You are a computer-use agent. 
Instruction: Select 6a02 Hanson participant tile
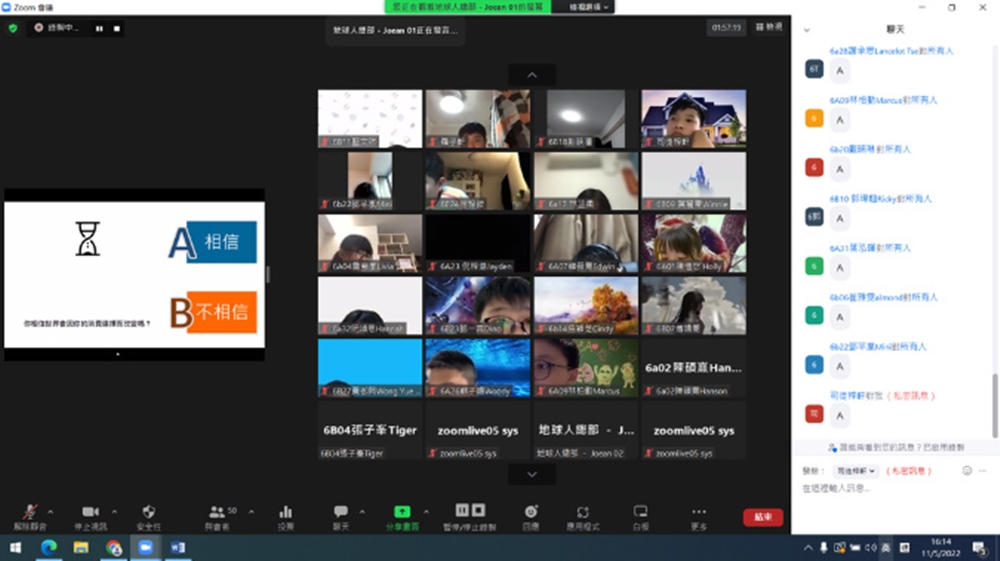click(693, 368)
